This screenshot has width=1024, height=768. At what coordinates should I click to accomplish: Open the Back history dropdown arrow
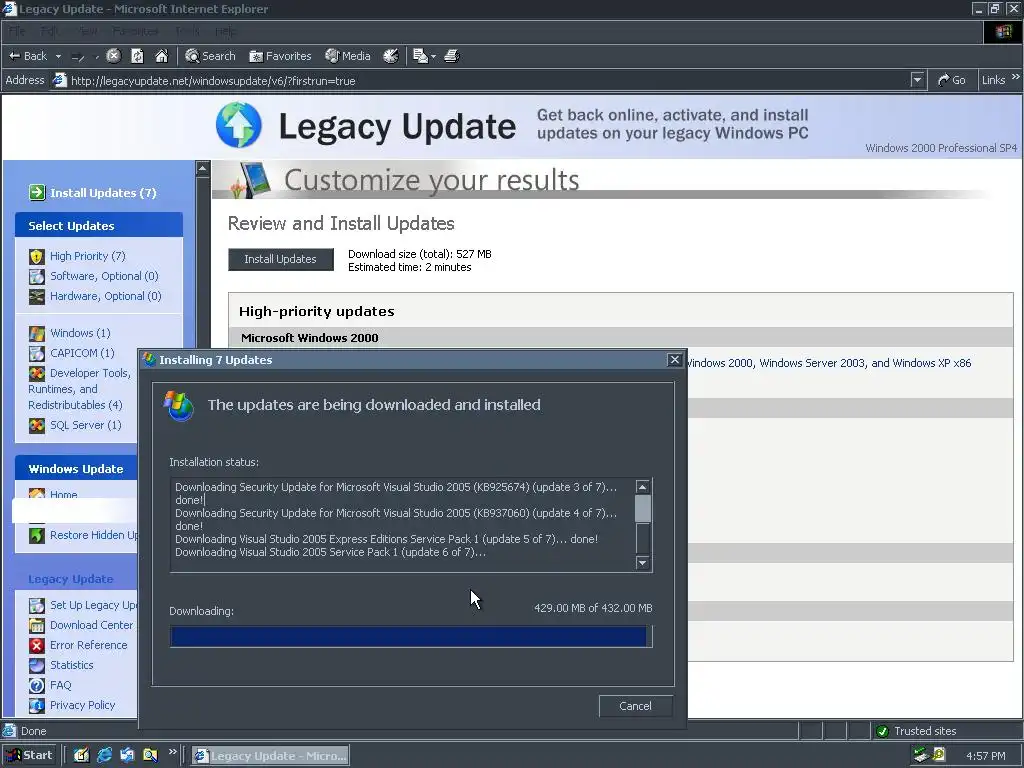(x=58, y=56)
